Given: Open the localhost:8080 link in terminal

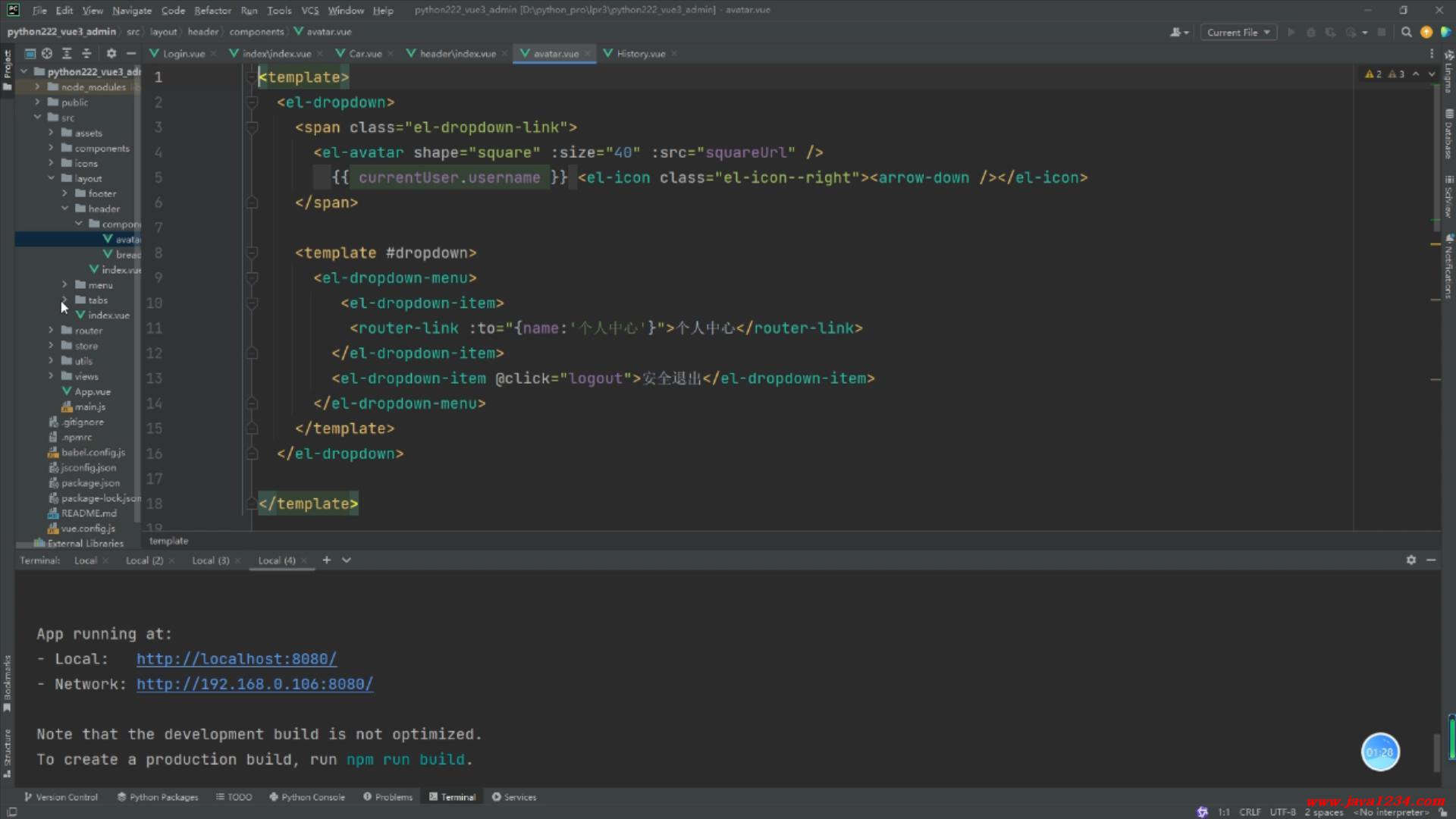Looking at the screenshot, I should (236, 659).
